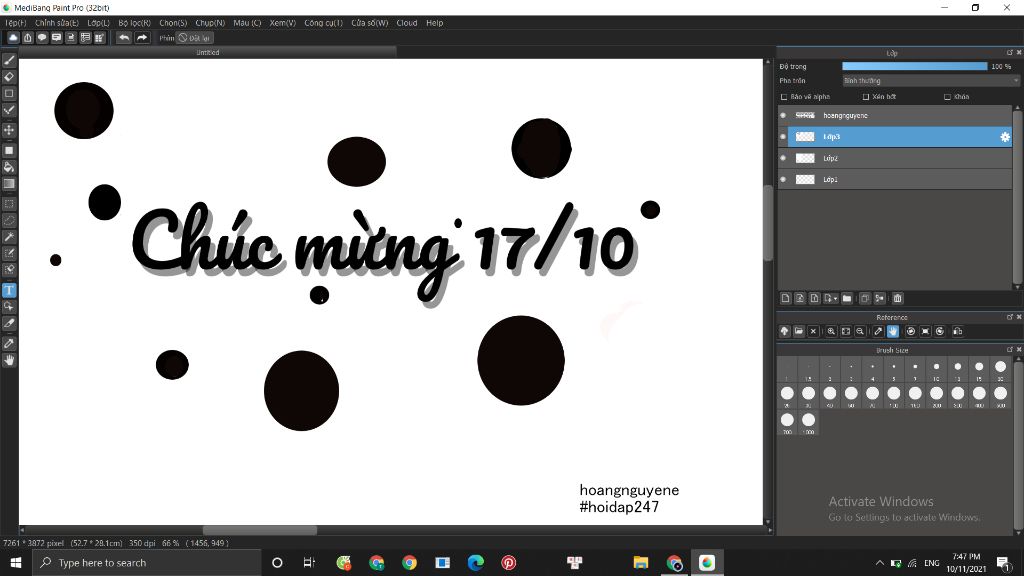Enable the Xén bớt clipping checkbox

[866, 97]
